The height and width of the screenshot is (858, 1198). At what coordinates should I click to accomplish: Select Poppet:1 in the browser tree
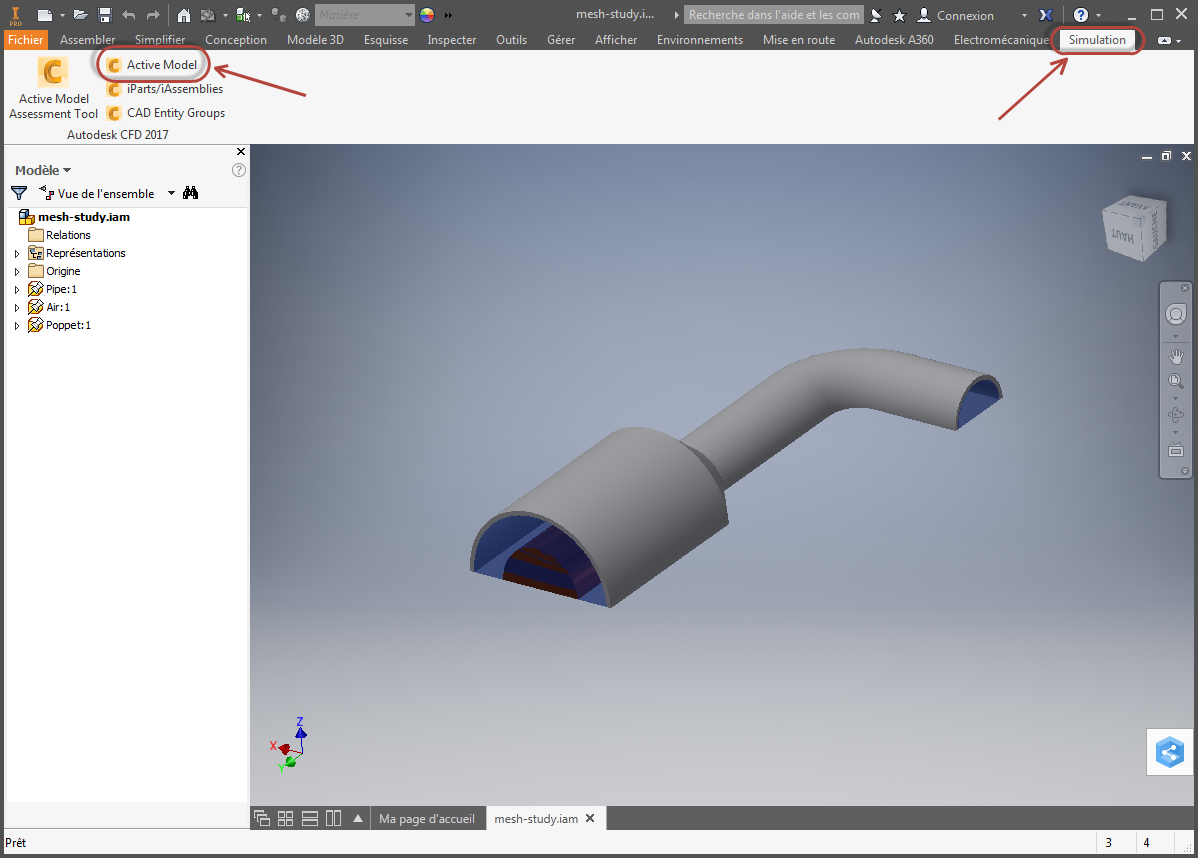pyautogui.click(x=60, y=325)
